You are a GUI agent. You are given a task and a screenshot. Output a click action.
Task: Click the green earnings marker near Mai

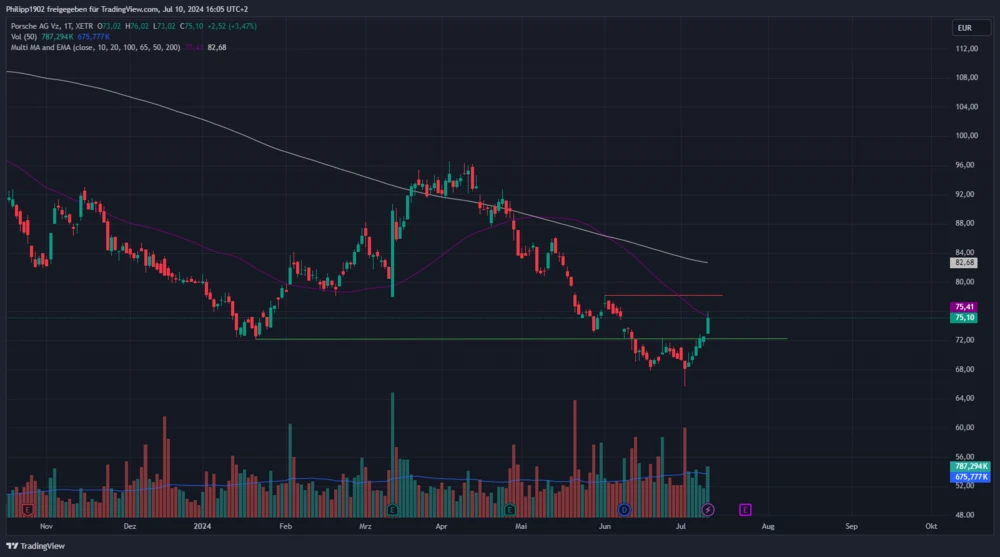(510, 509)
